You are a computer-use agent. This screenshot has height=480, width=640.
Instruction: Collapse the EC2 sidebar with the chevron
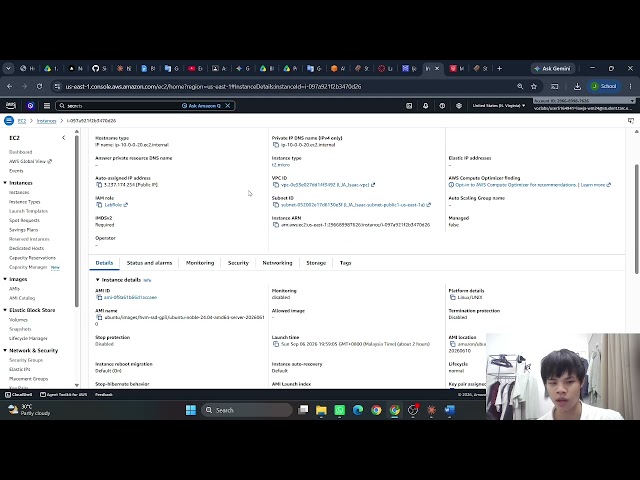click(x=63, y=138)
